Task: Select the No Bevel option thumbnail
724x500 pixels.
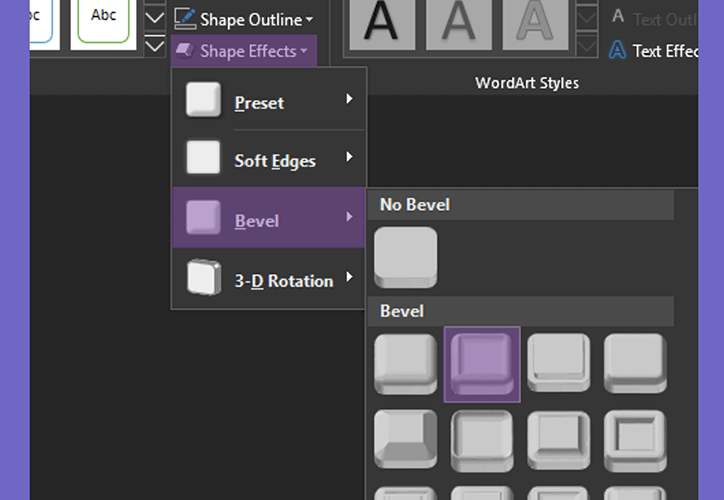Action: [x=405, y=257]
